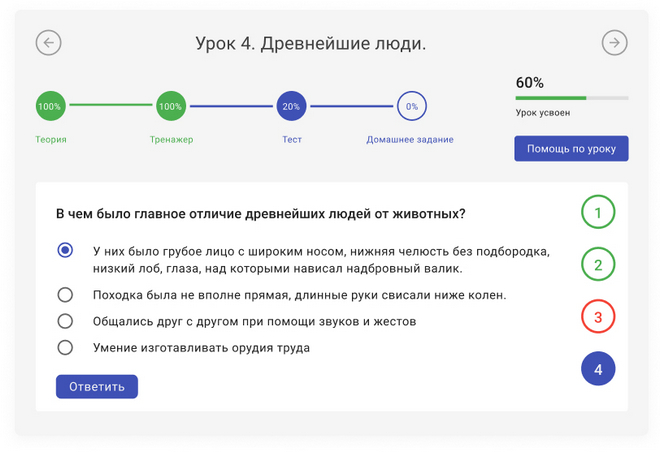Open the Тренажер 100% step circle
Viewport: 660px width, 452px height.
pos(171,106)
